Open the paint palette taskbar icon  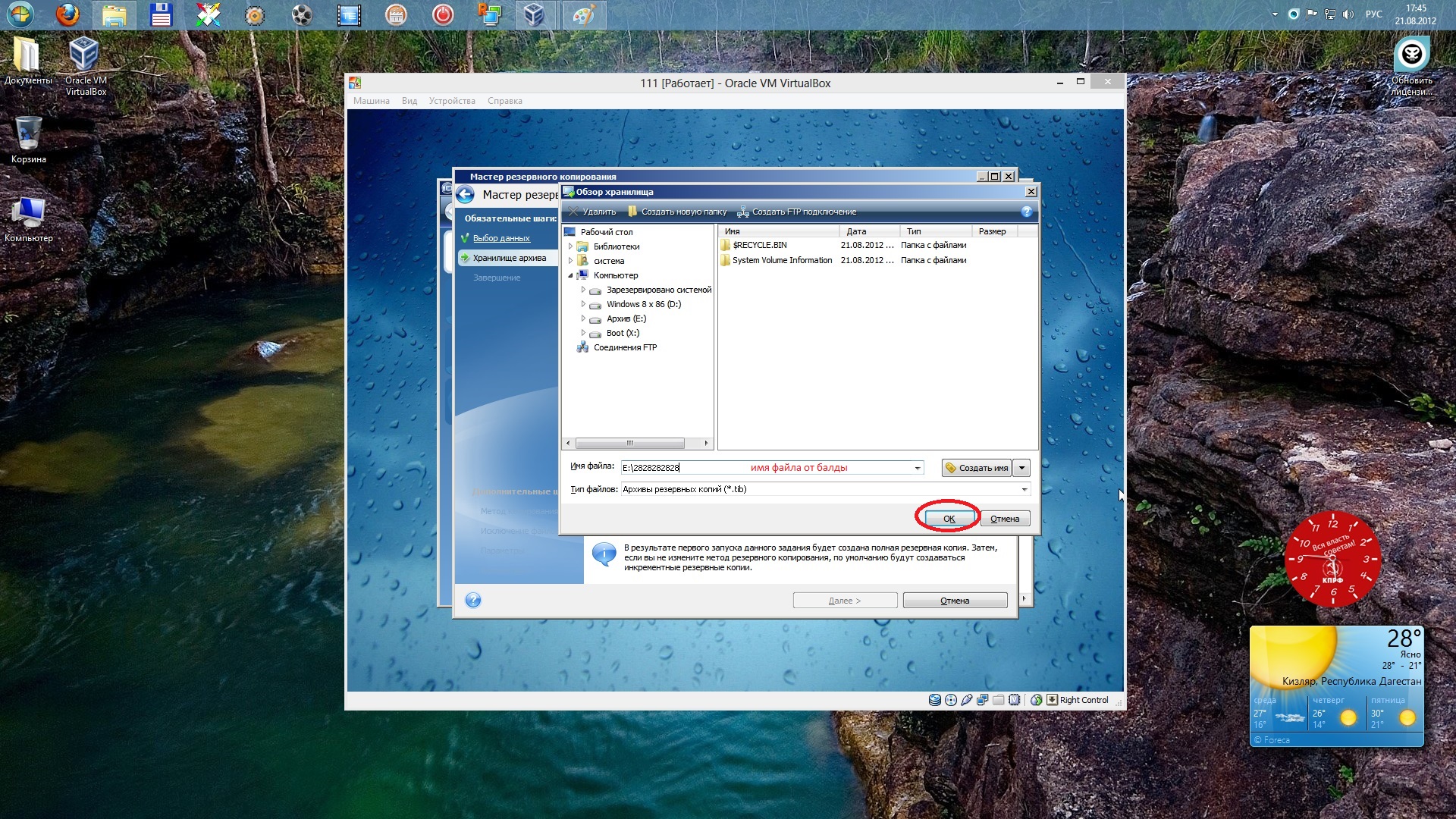583,14
